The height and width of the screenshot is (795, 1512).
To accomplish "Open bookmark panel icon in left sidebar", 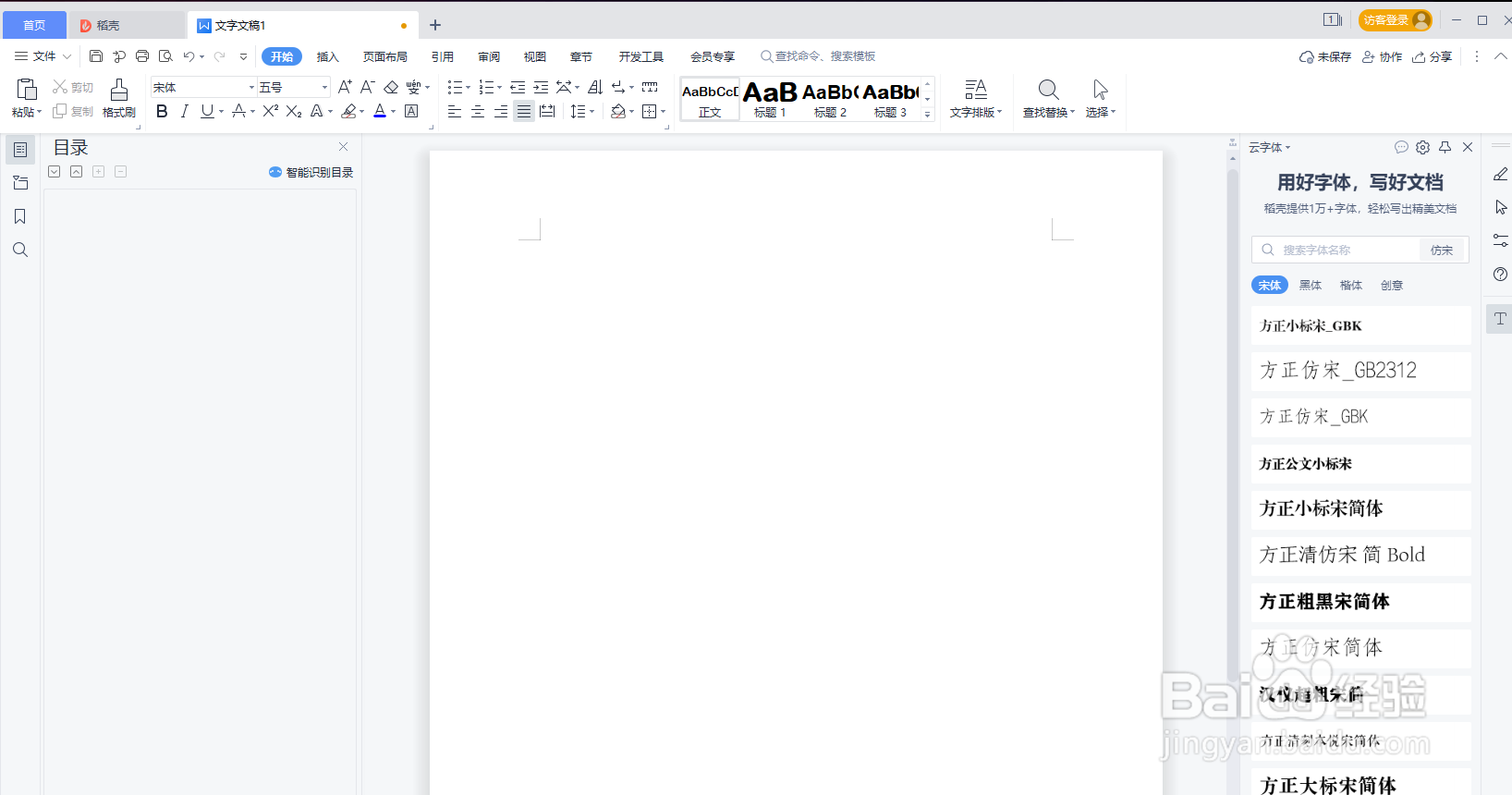I will 20,216.
